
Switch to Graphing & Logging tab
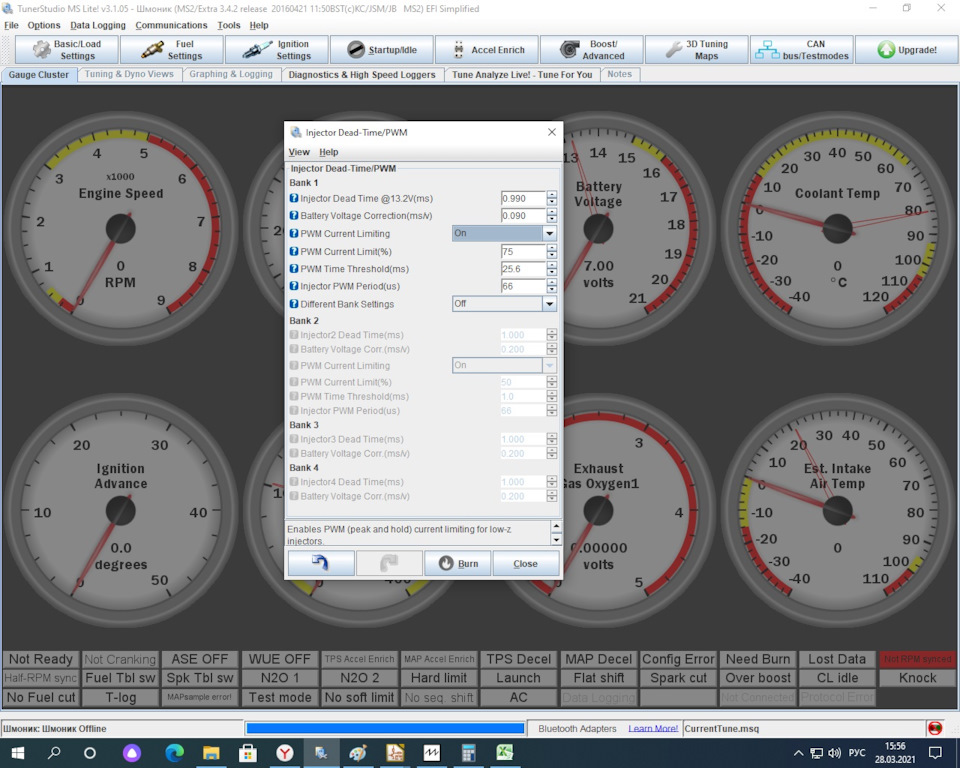[231, 74]
